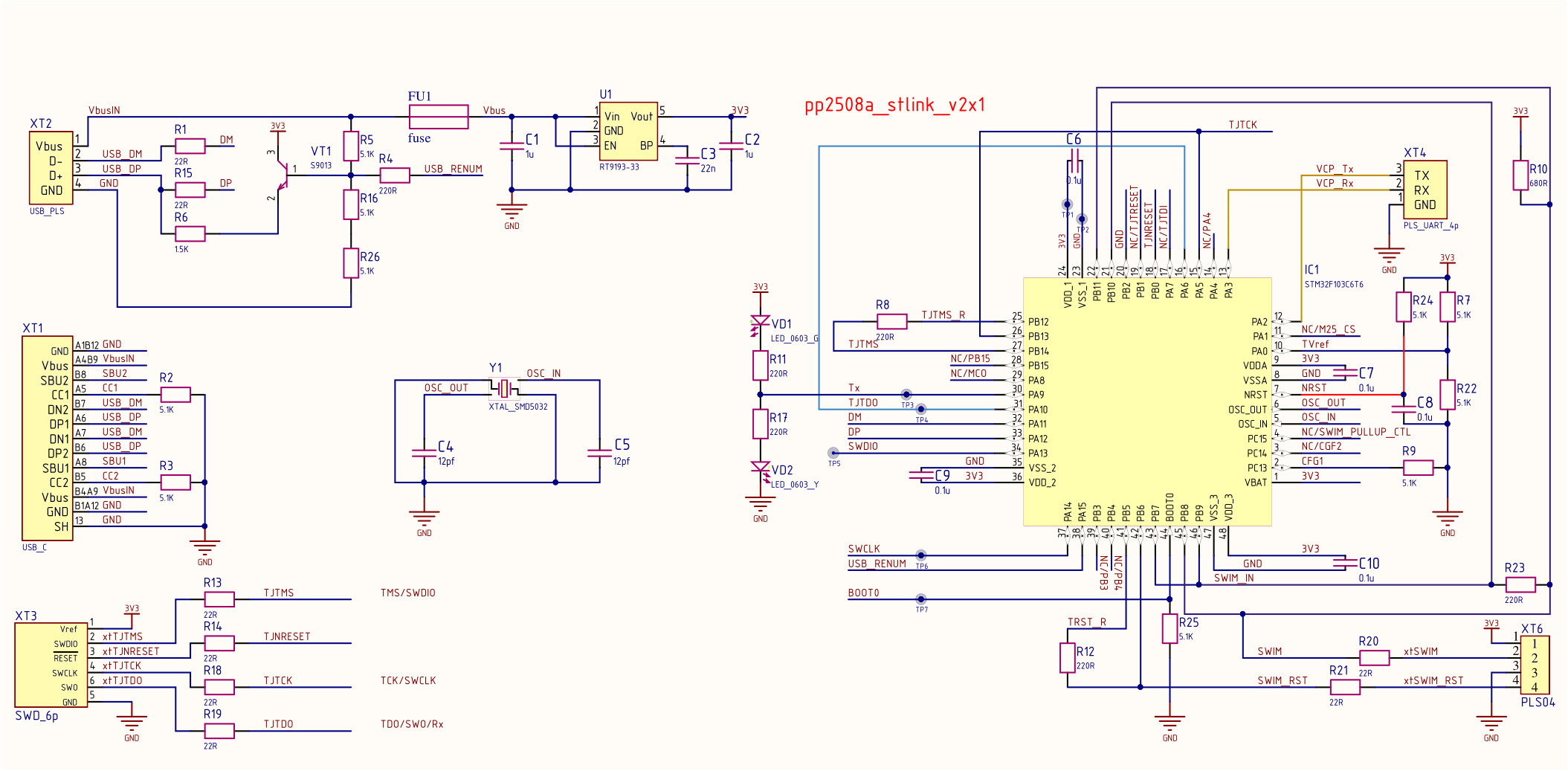The width and height of the screenshot is (1568, 771).
Task: Select resistor R8 symbol
Action: tap(891, 321)
